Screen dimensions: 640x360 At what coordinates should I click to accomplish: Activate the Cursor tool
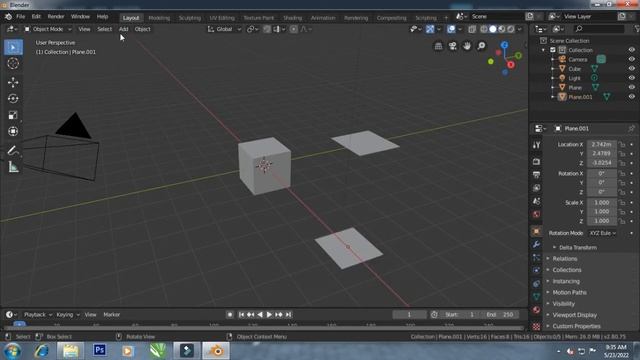(13, 63)
